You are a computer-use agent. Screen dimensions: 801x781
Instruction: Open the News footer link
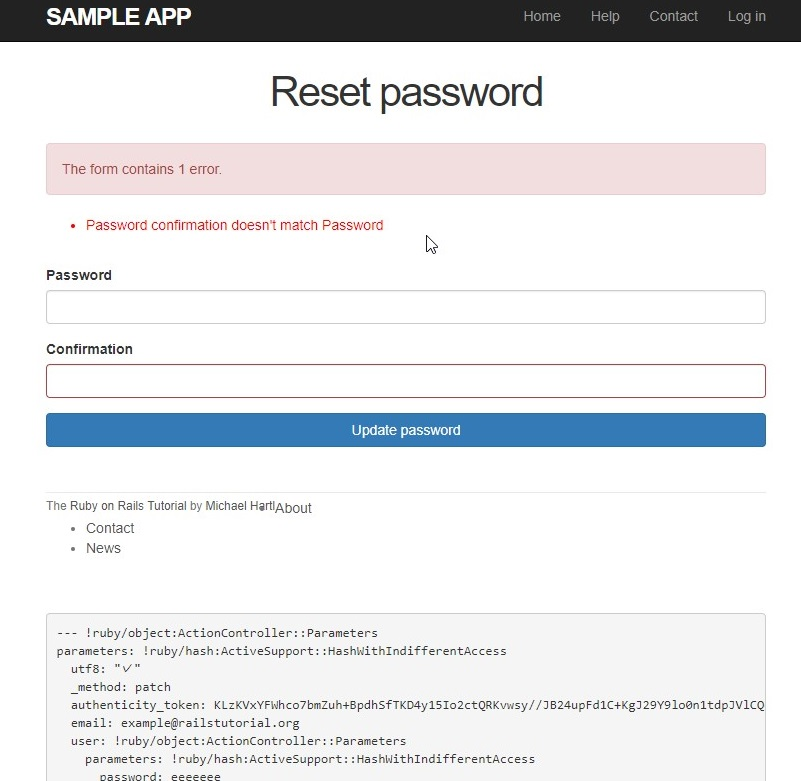(x=103, y=548)
